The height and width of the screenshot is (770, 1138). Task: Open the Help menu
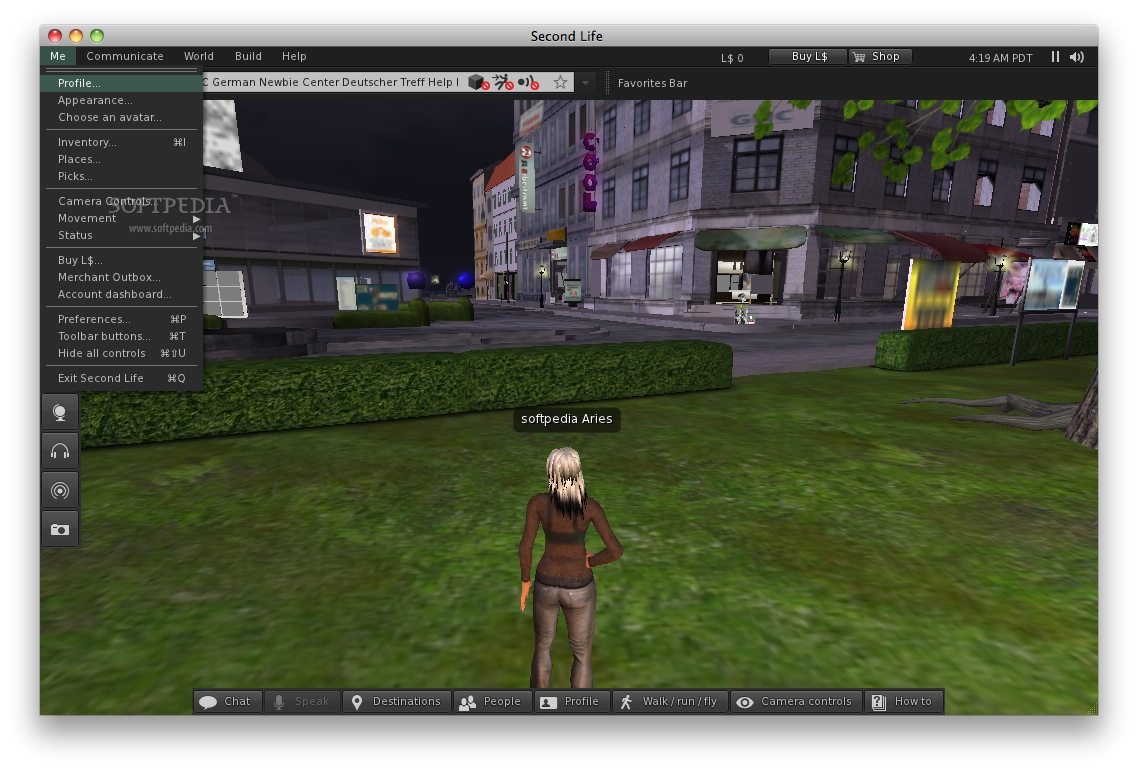tap(294, 56)
